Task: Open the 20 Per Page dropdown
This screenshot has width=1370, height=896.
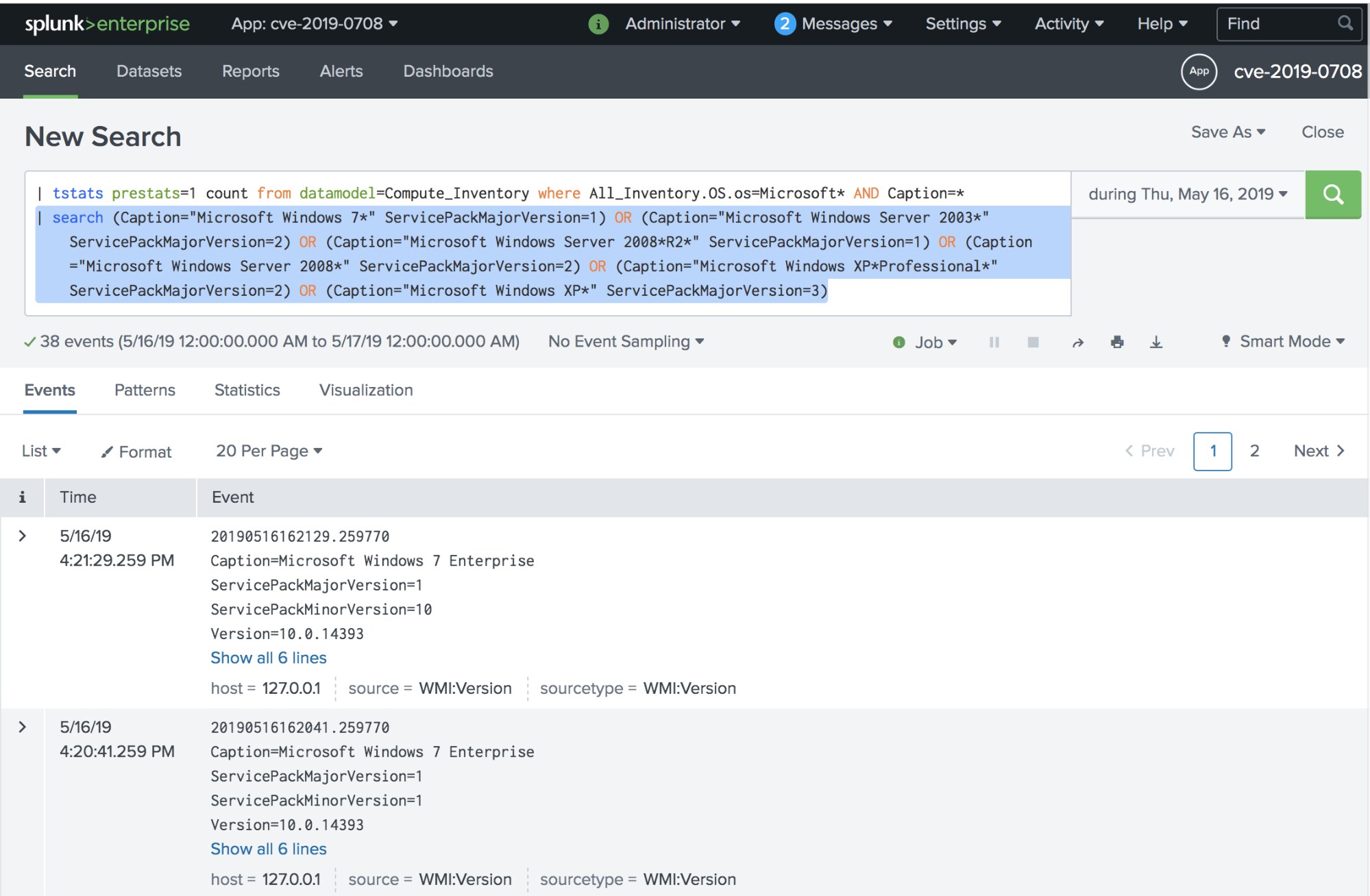Action: pyautogui.click(x=269, y=451)
